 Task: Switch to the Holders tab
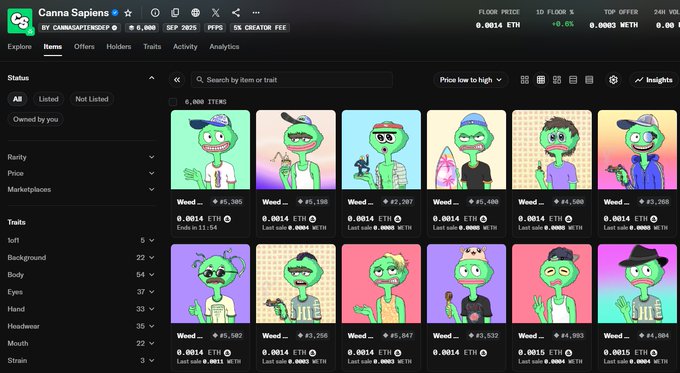[119, 46]
